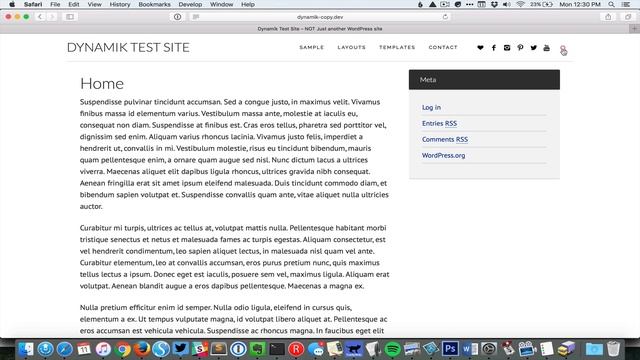Open CONTACT navigation item

443,47
